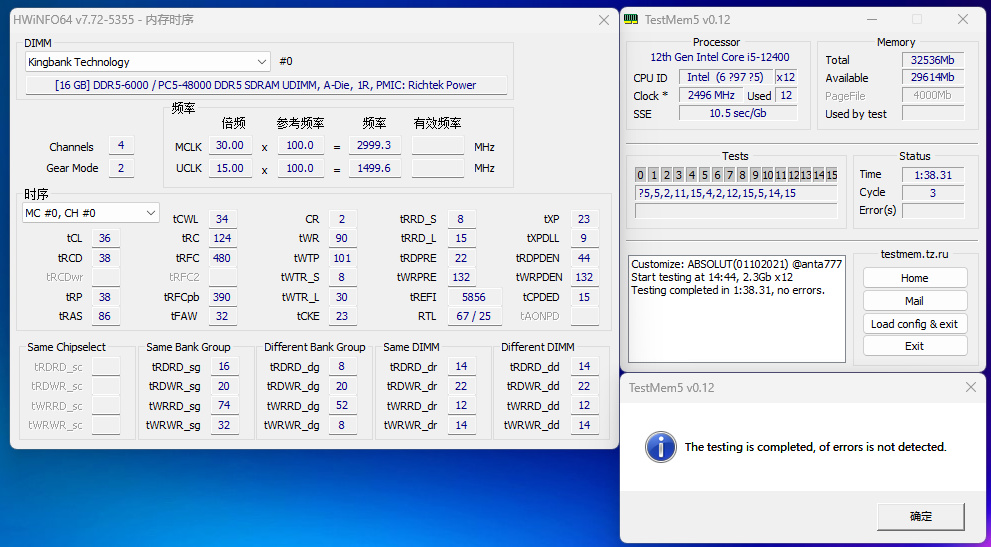Click the MCLK frequency field 2999.3

click(372, 146)
